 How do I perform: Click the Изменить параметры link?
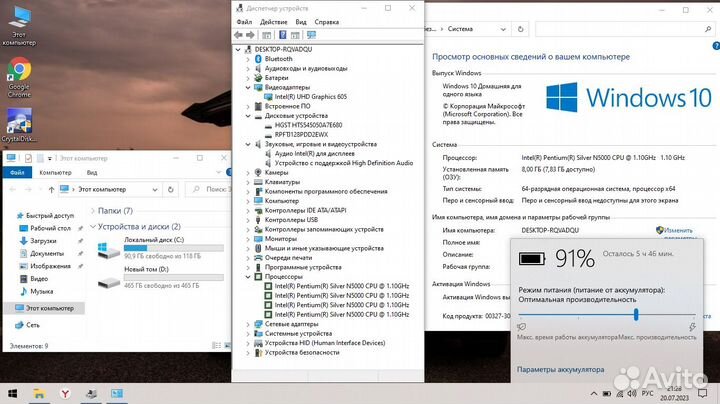click(x=678, y=233)
